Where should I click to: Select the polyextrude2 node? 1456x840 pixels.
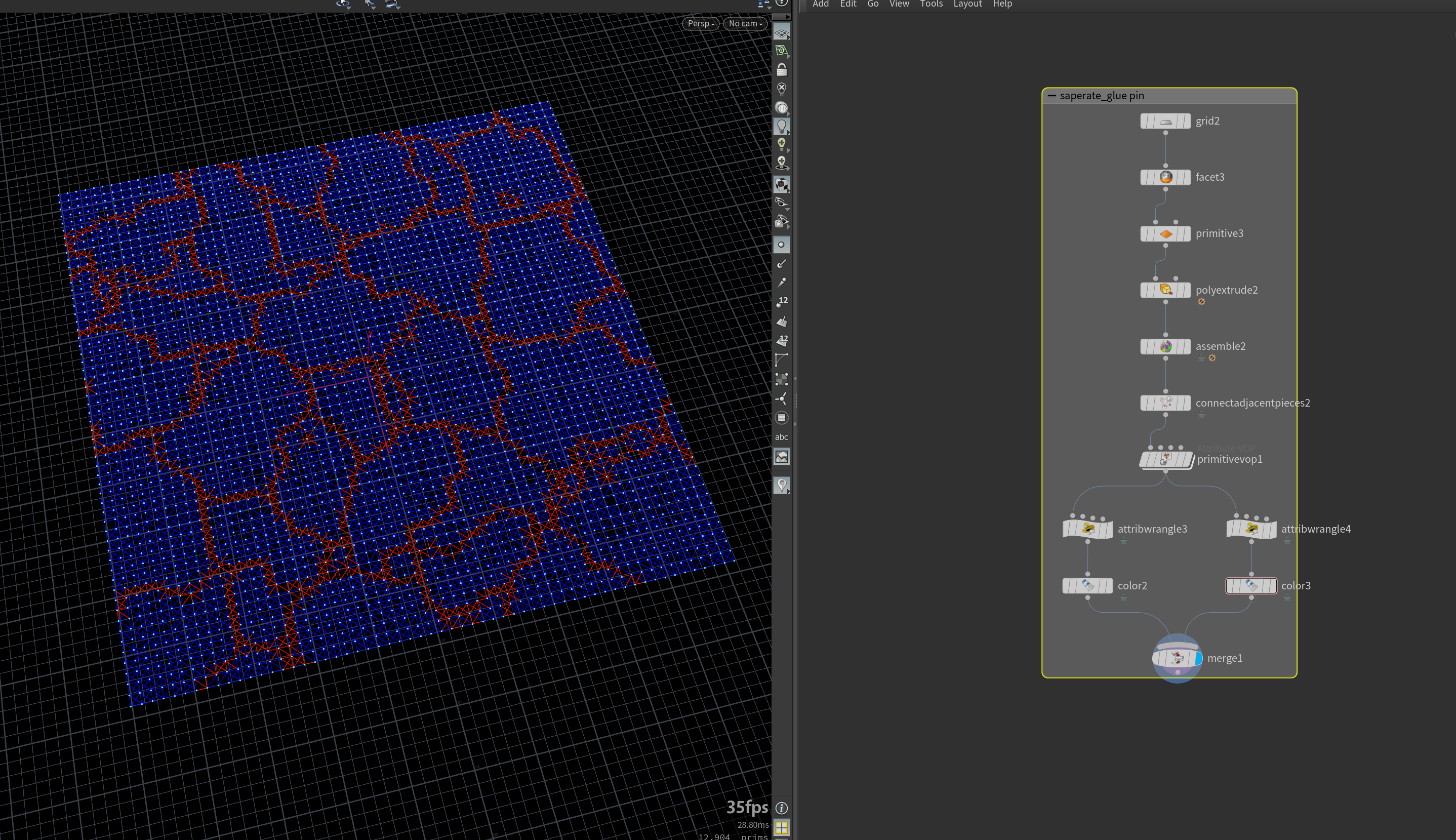[x=1165, y=290]
